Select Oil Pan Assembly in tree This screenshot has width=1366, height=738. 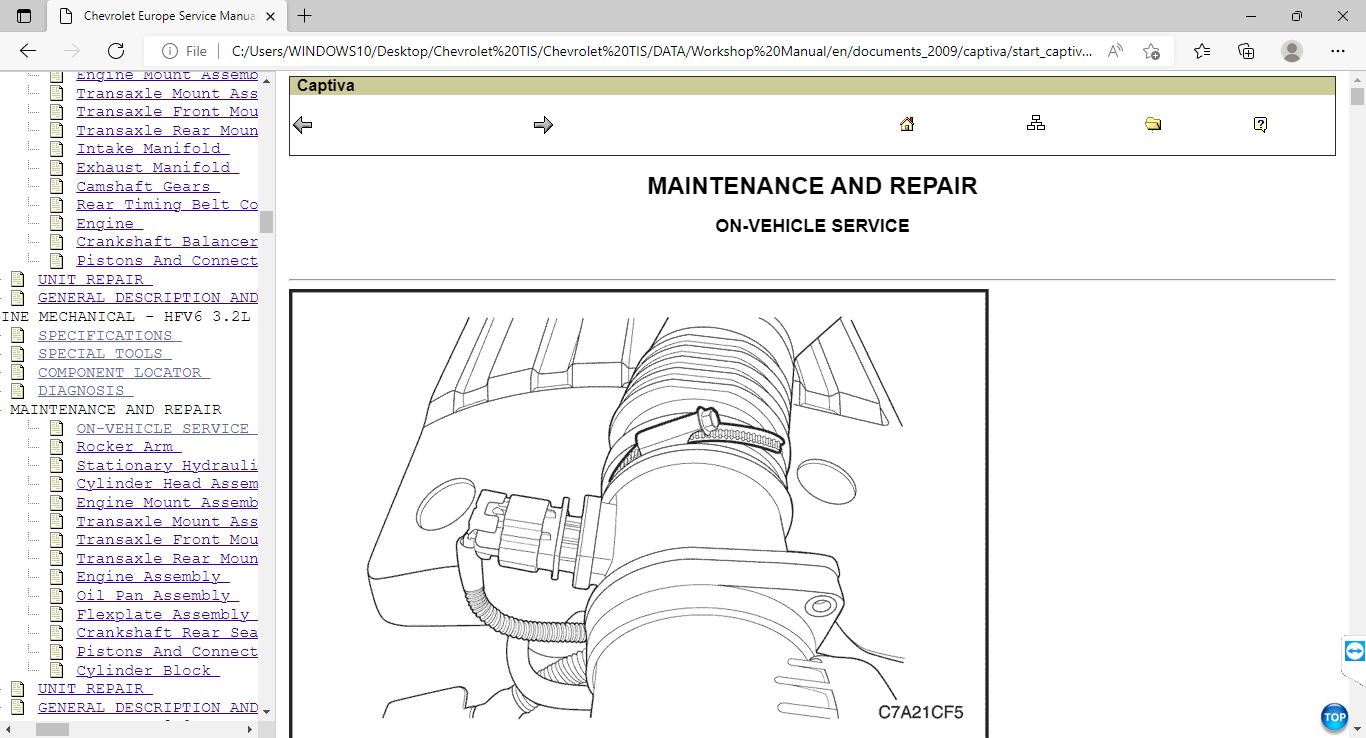153,596
